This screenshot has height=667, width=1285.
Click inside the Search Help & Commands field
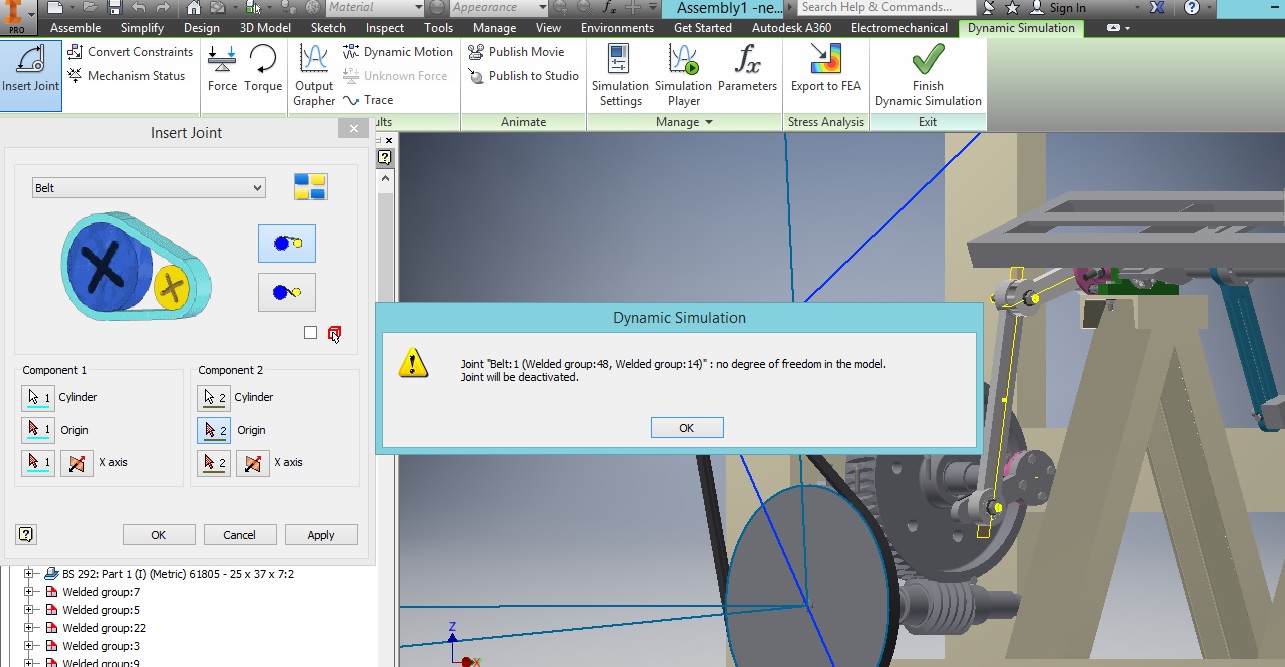click(x=880, y=7)
